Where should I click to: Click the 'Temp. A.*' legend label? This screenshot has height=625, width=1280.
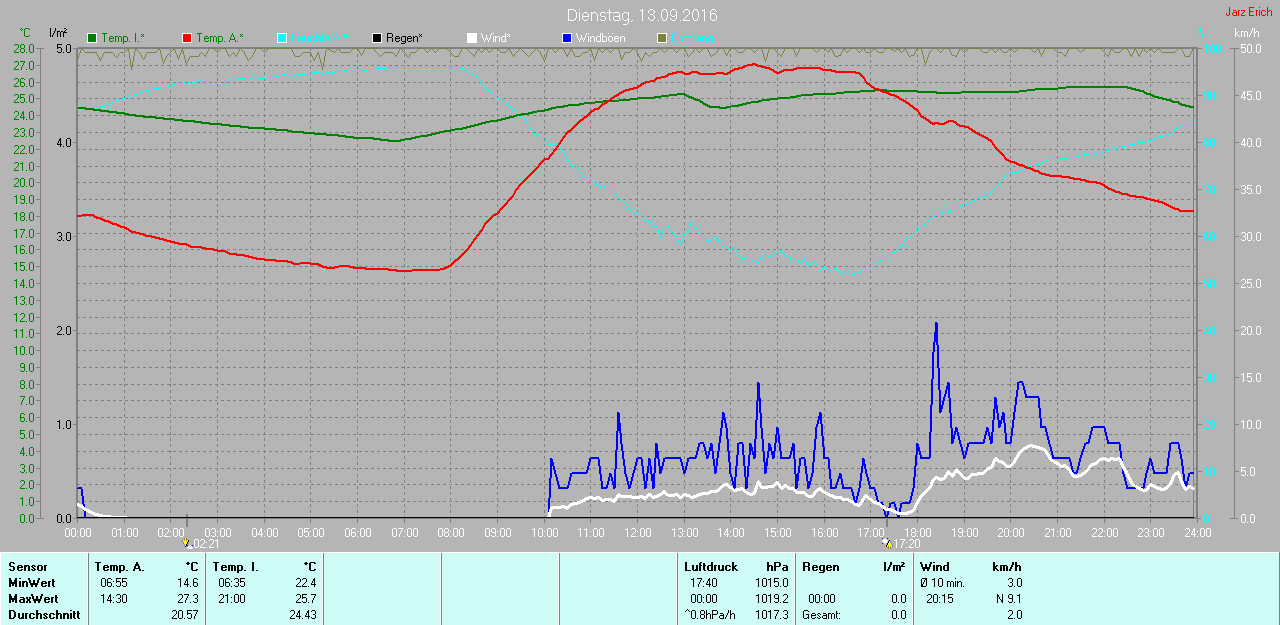coord(220,38)
